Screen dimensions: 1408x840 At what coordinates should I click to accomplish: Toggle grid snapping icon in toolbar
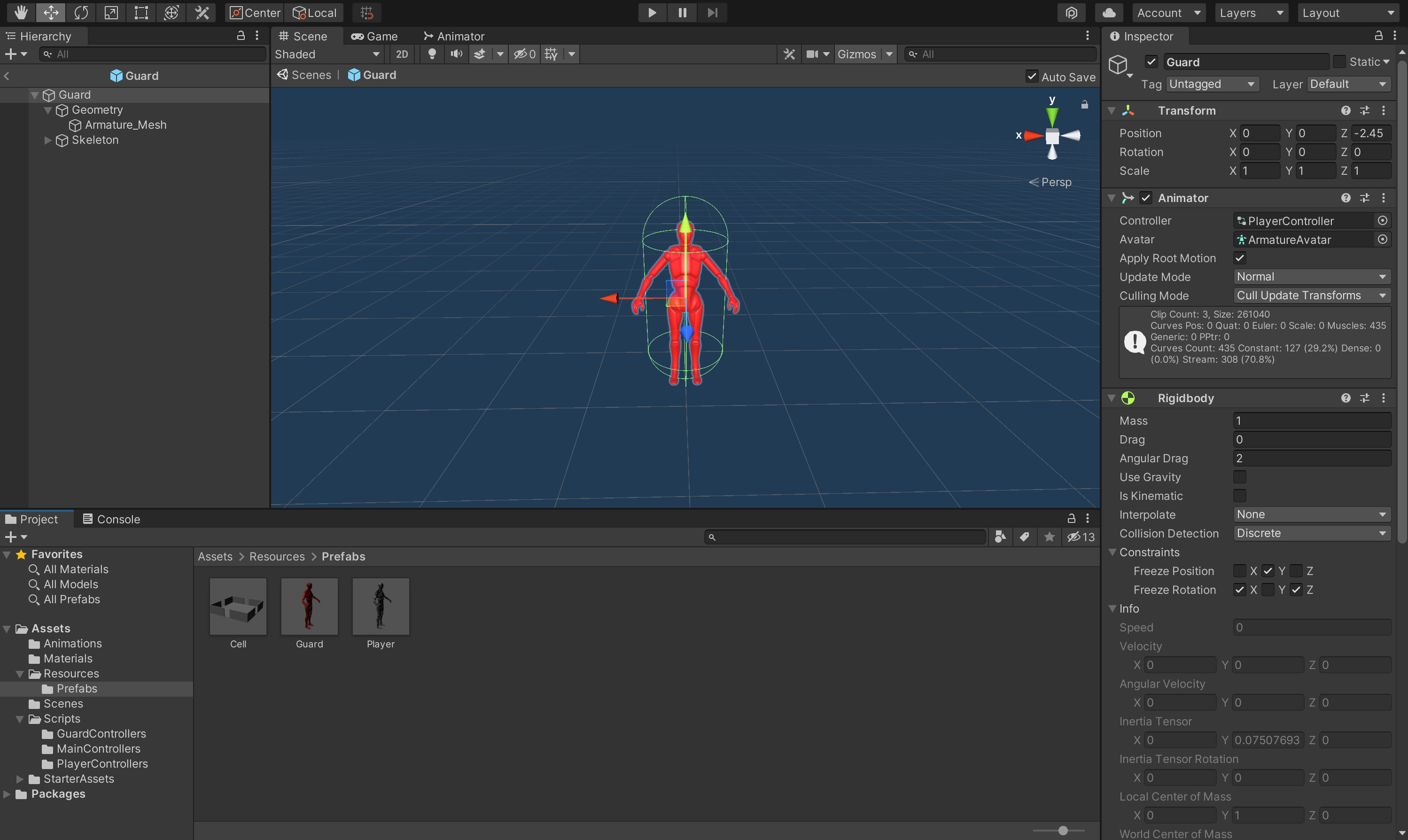[x=367, y=13]
